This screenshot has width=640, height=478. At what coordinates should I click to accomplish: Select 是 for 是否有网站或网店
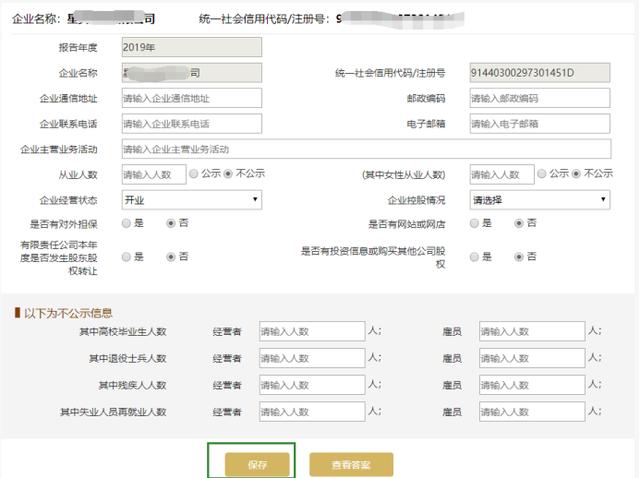pos(474,223)
